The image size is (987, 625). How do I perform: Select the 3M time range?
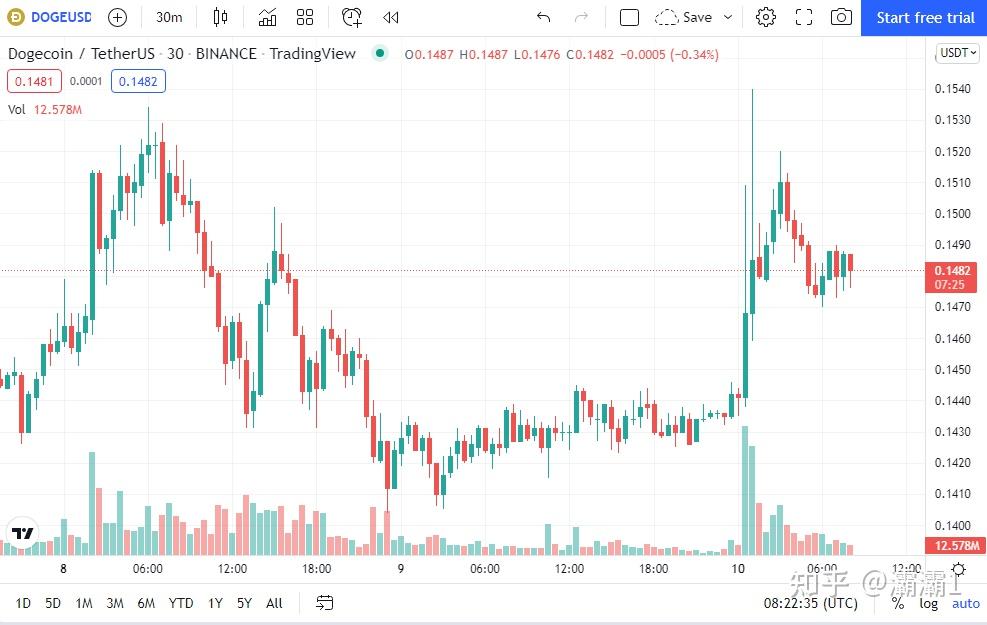pos(115,603)
